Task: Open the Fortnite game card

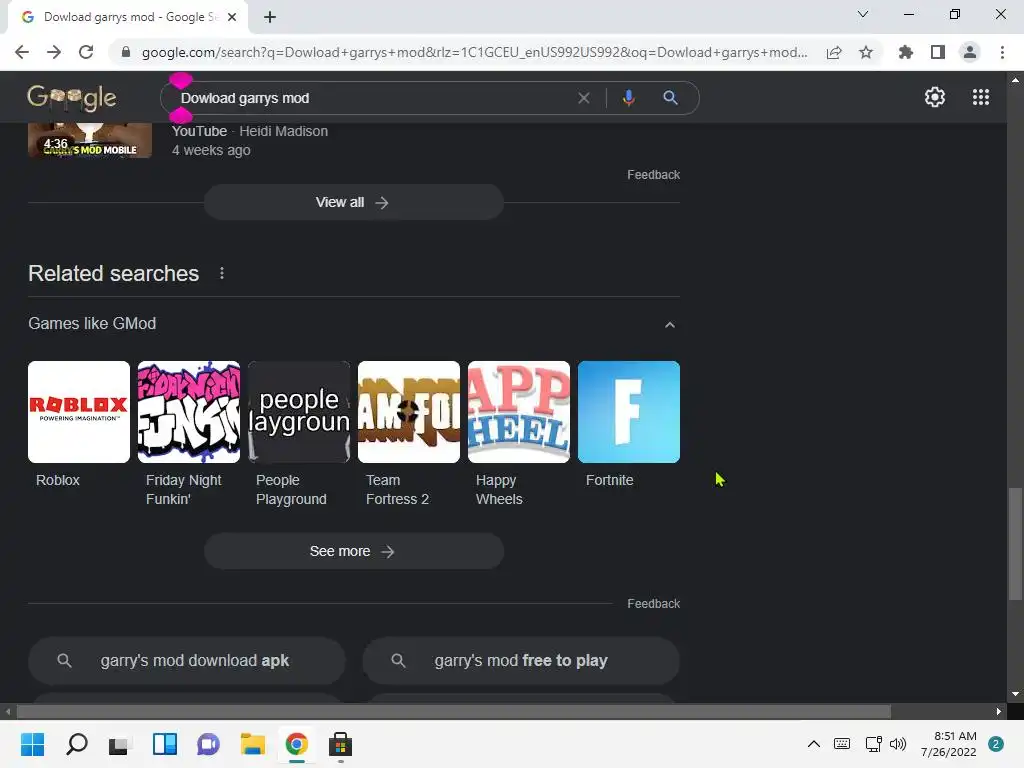Action: point(629,424)
